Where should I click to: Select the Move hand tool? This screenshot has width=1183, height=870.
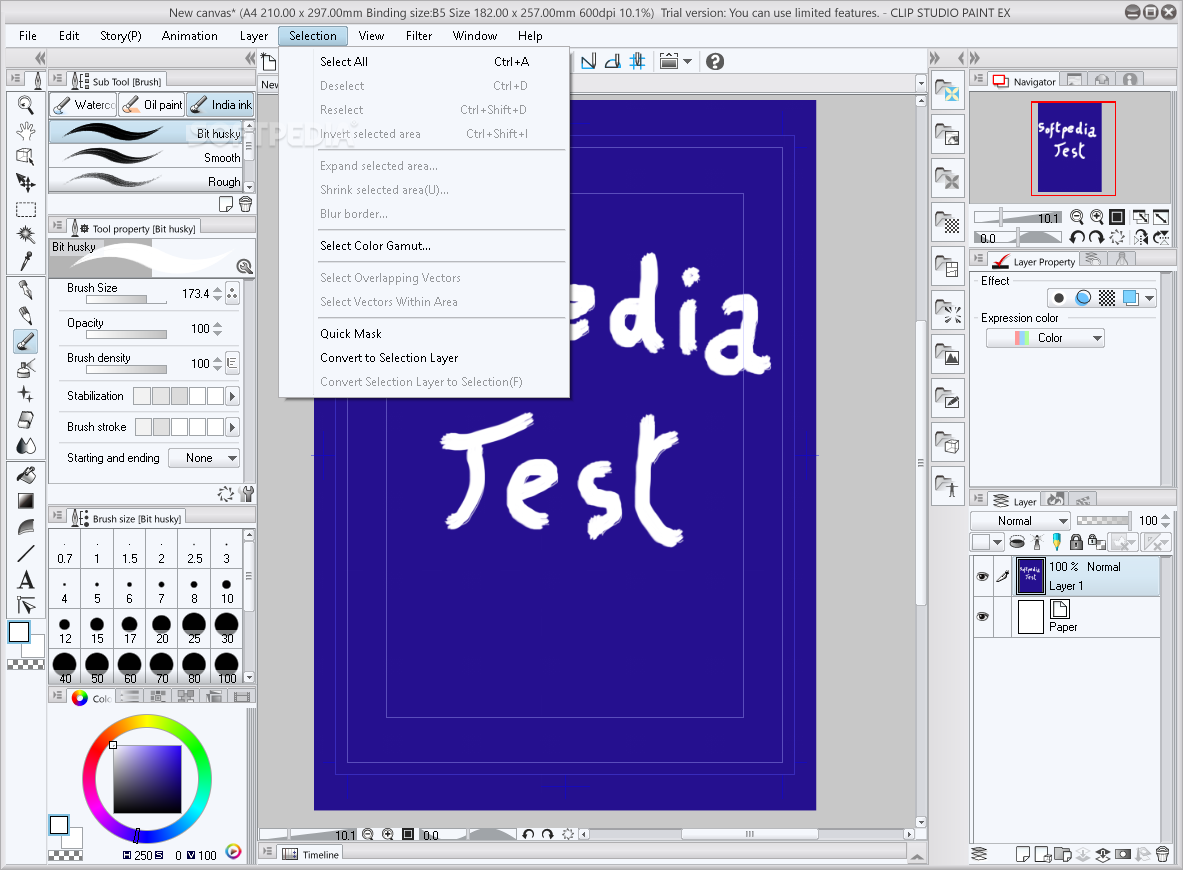coord(26,131)
